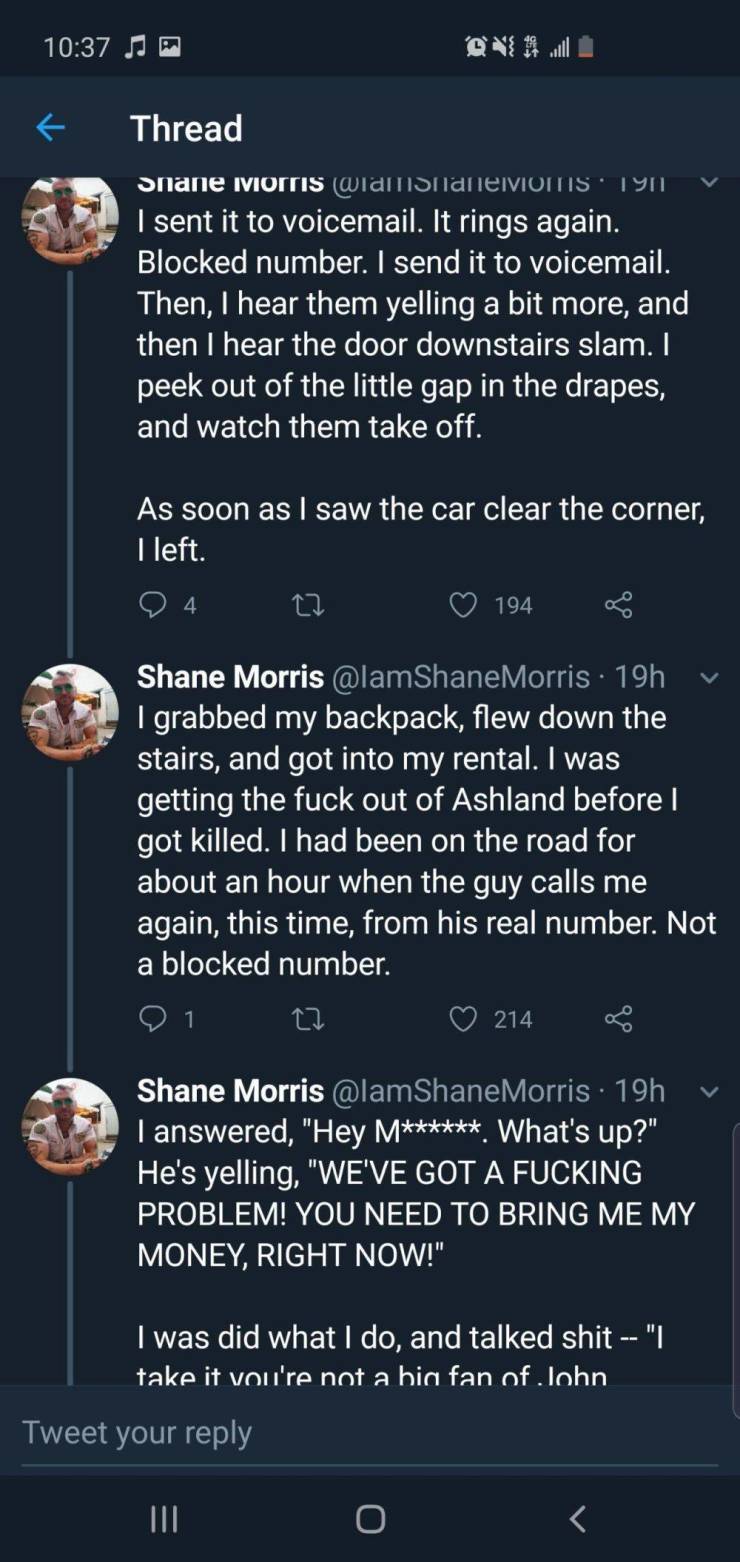Open Shane Morris avatar on backpack tweet

70,712
